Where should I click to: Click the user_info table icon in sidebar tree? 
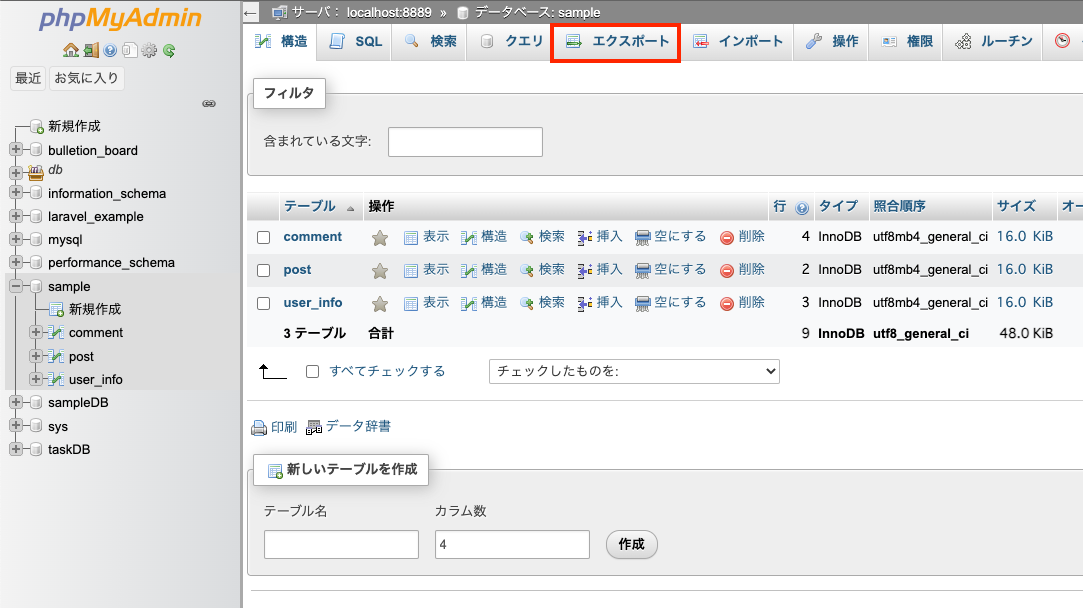click(57, 379)
